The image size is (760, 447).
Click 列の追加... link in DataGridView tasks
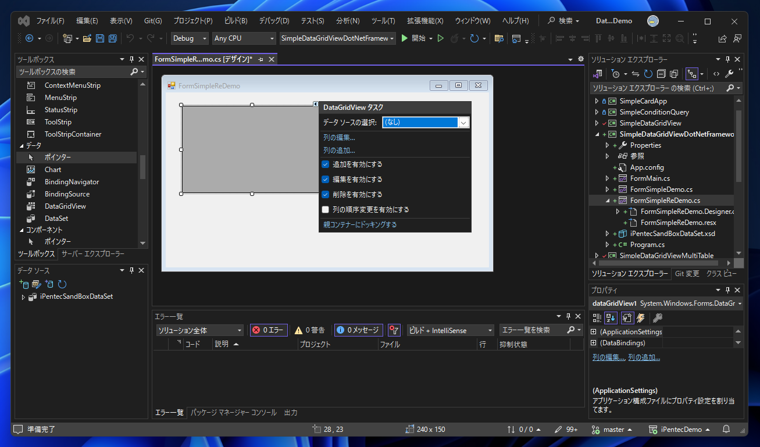[339, 150]
